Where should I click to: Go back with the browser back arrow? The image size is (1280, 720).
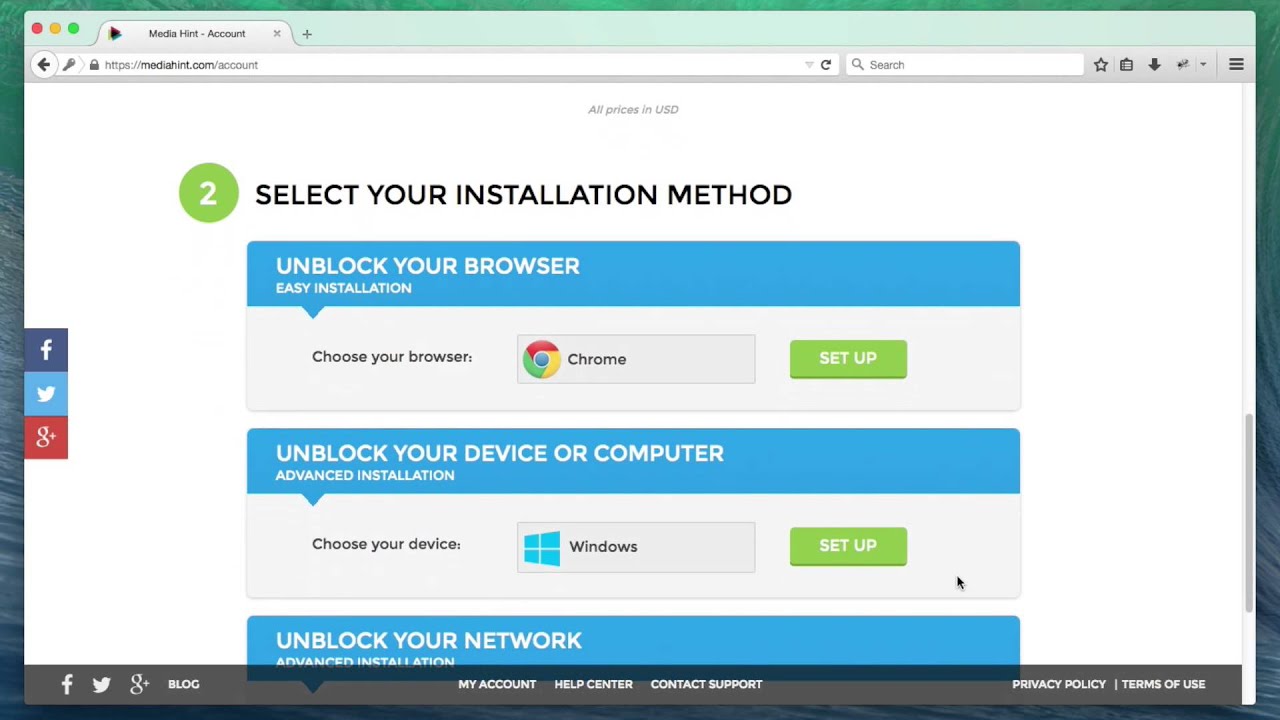tap(43, 65)
